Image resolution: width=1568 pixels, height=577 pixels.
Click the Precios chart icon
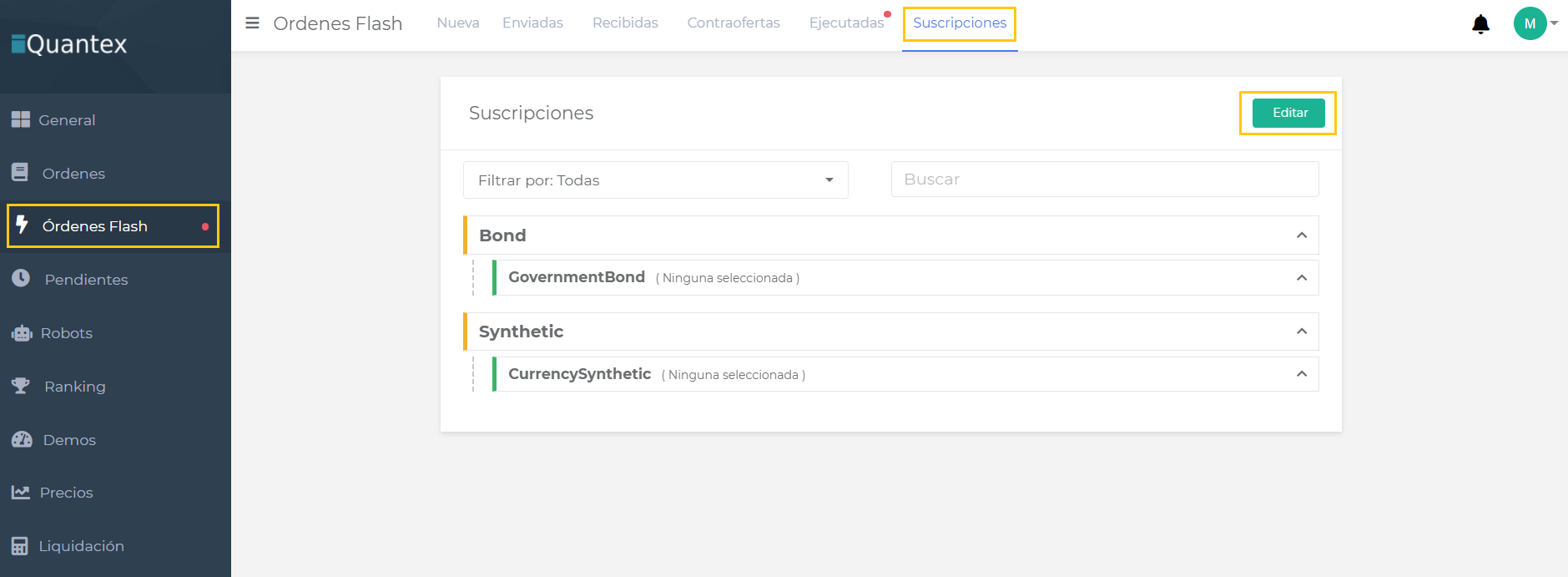point(21,493)
